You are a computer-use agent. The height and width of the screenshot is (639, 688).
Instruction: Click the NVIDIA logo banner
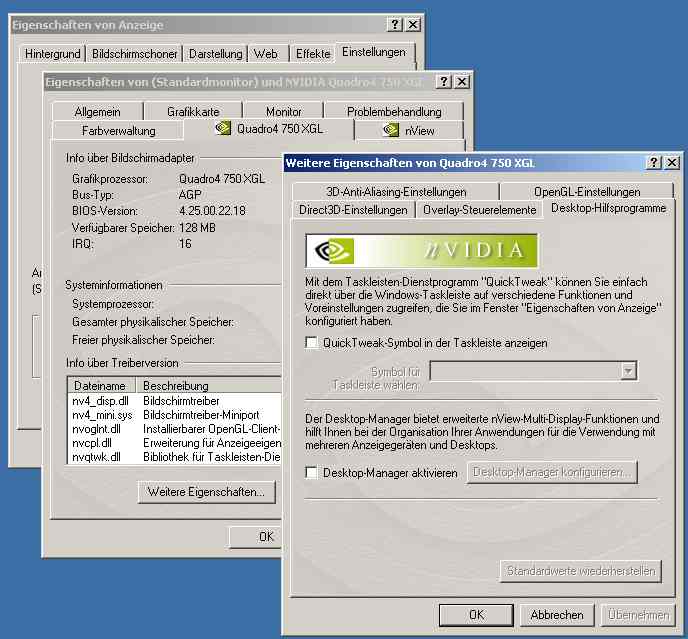tap(421, 251)
